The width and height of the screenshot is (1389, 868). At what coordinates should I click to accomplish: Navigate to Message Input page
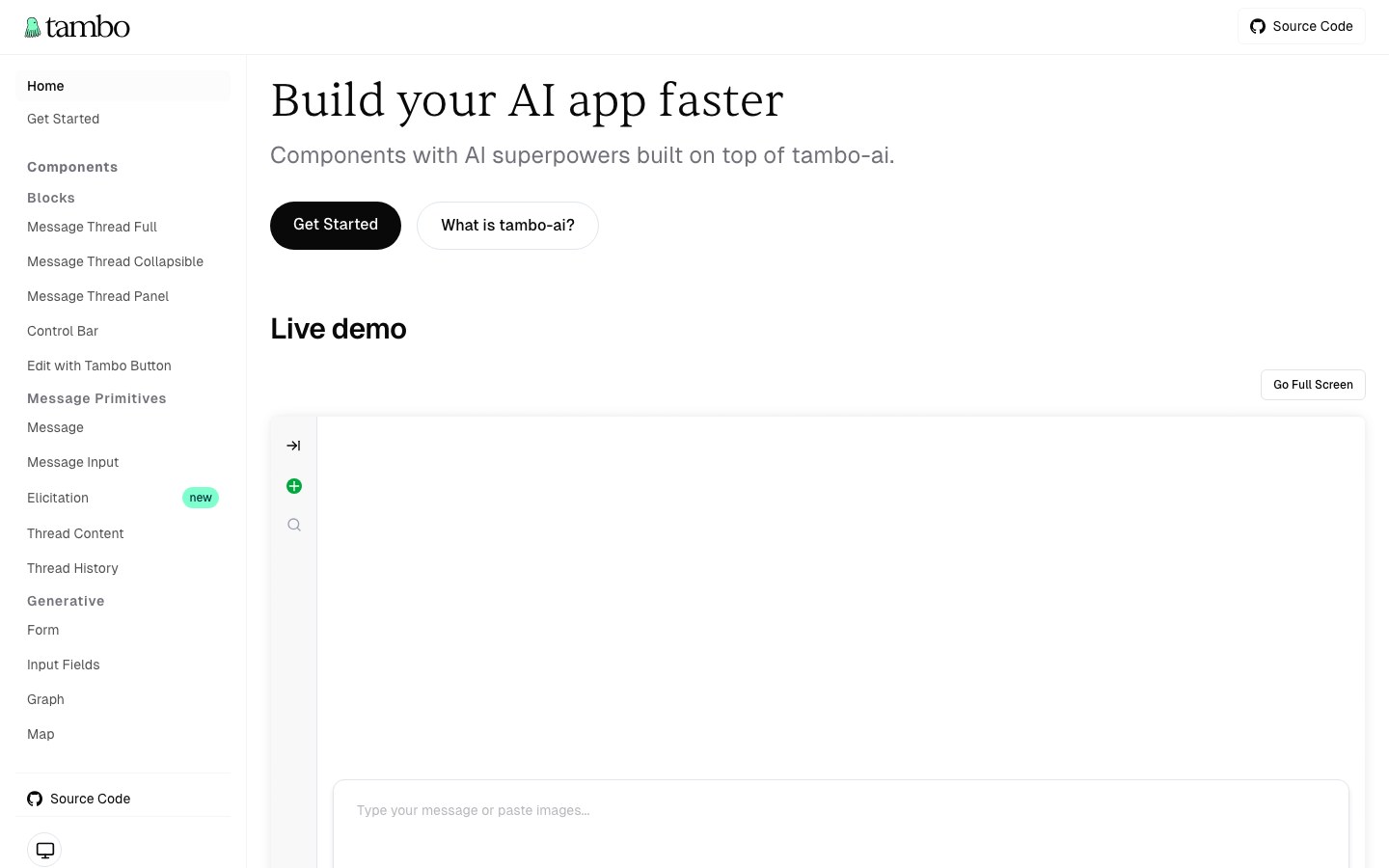pos(123,462)
